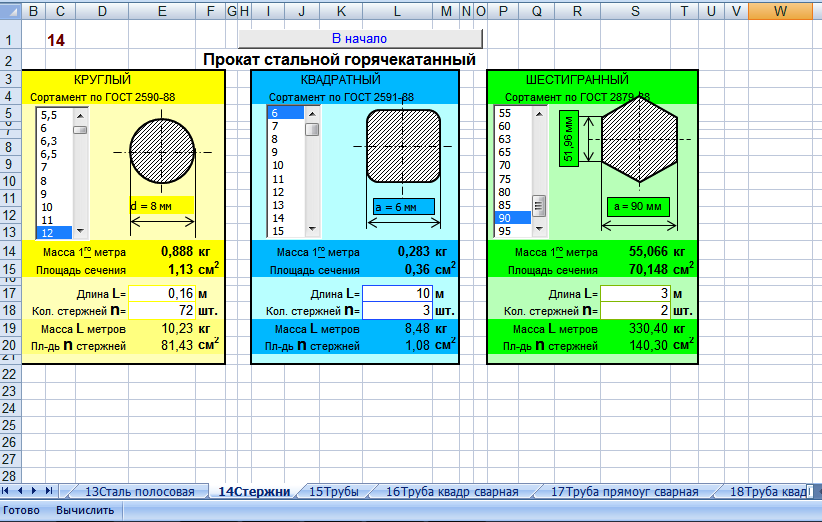Select the 14Стержни sheet tab
822x522 pixels.
click(254, 492)
